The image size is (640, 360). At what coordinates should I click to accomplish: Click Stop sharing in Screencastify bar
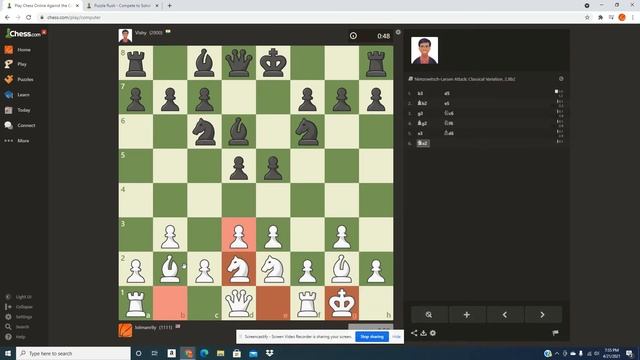[x=372, y=337]
